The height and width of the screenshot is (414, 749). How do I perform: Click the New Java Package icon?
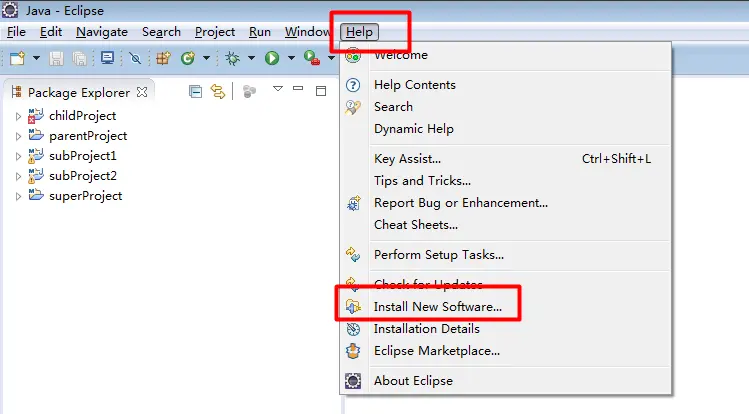click(163, 58)
